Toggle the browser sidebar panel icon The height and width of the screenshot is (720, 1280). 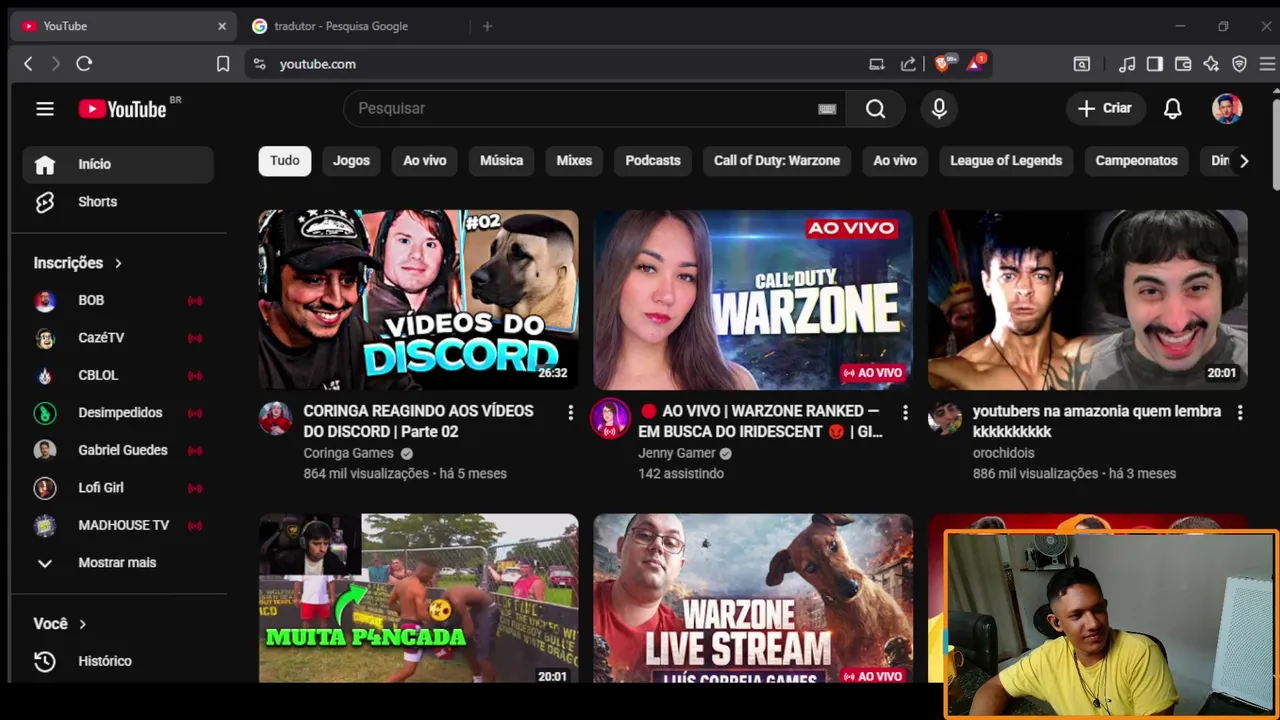point(1155,64)
